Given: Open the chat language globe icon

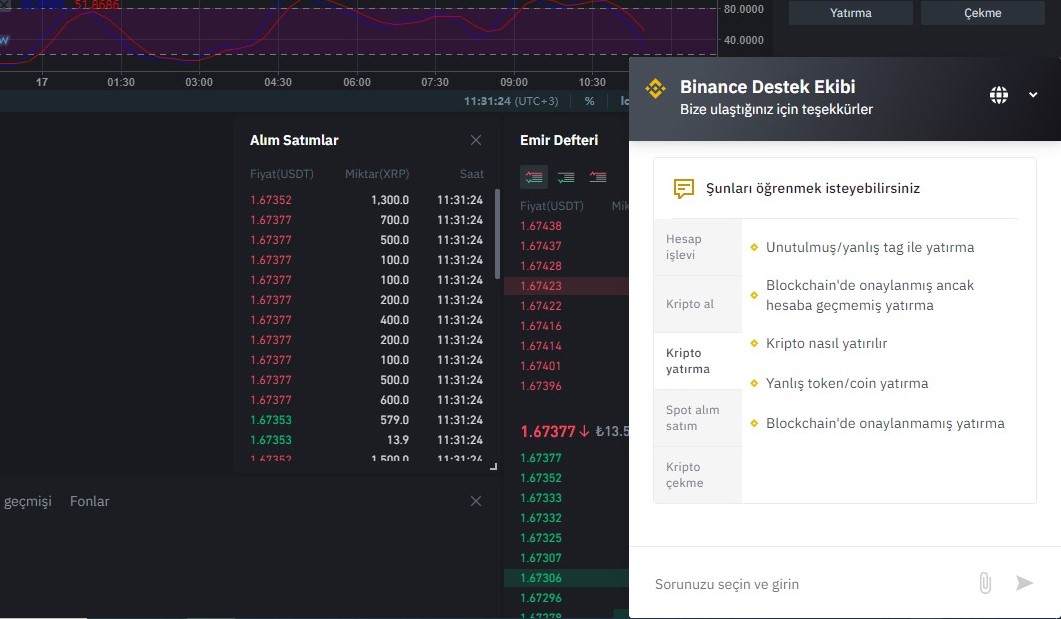Looking at the screenshot, I should (x=999, y=95).
